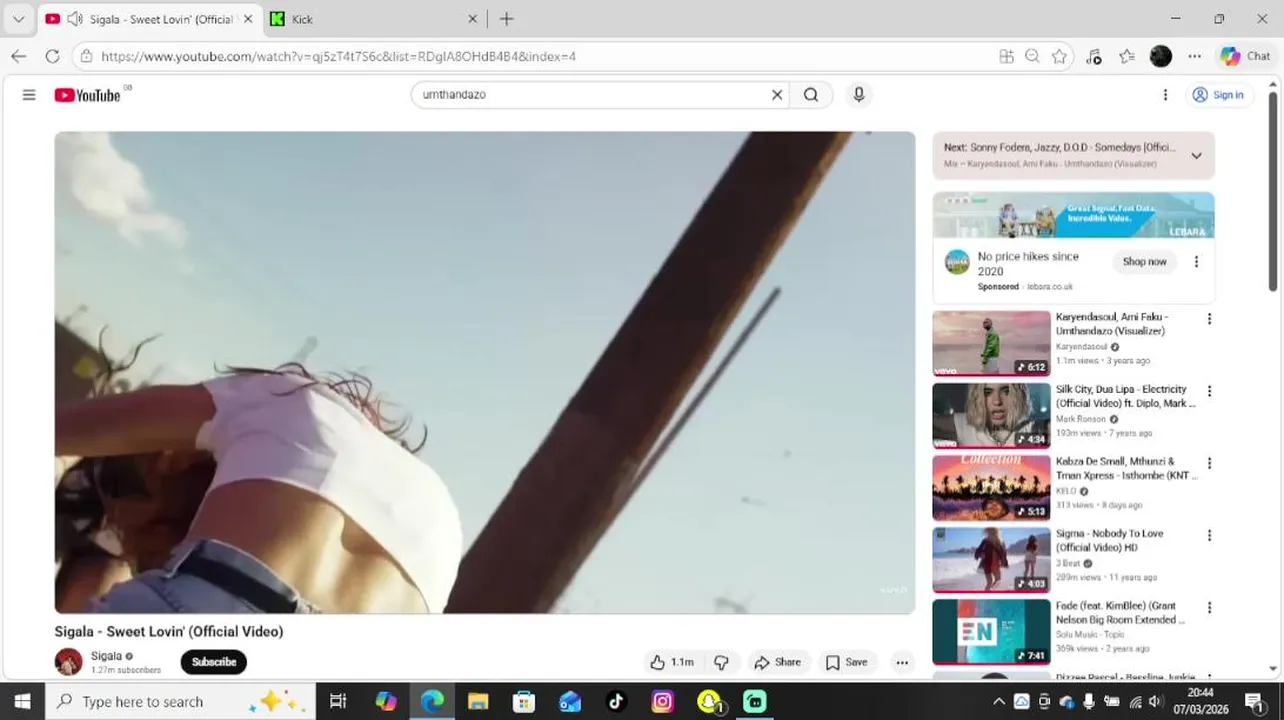Open menu for Sigma Nobody To Love
The width and height of the screenshot is (1284, 720).
1209,535
